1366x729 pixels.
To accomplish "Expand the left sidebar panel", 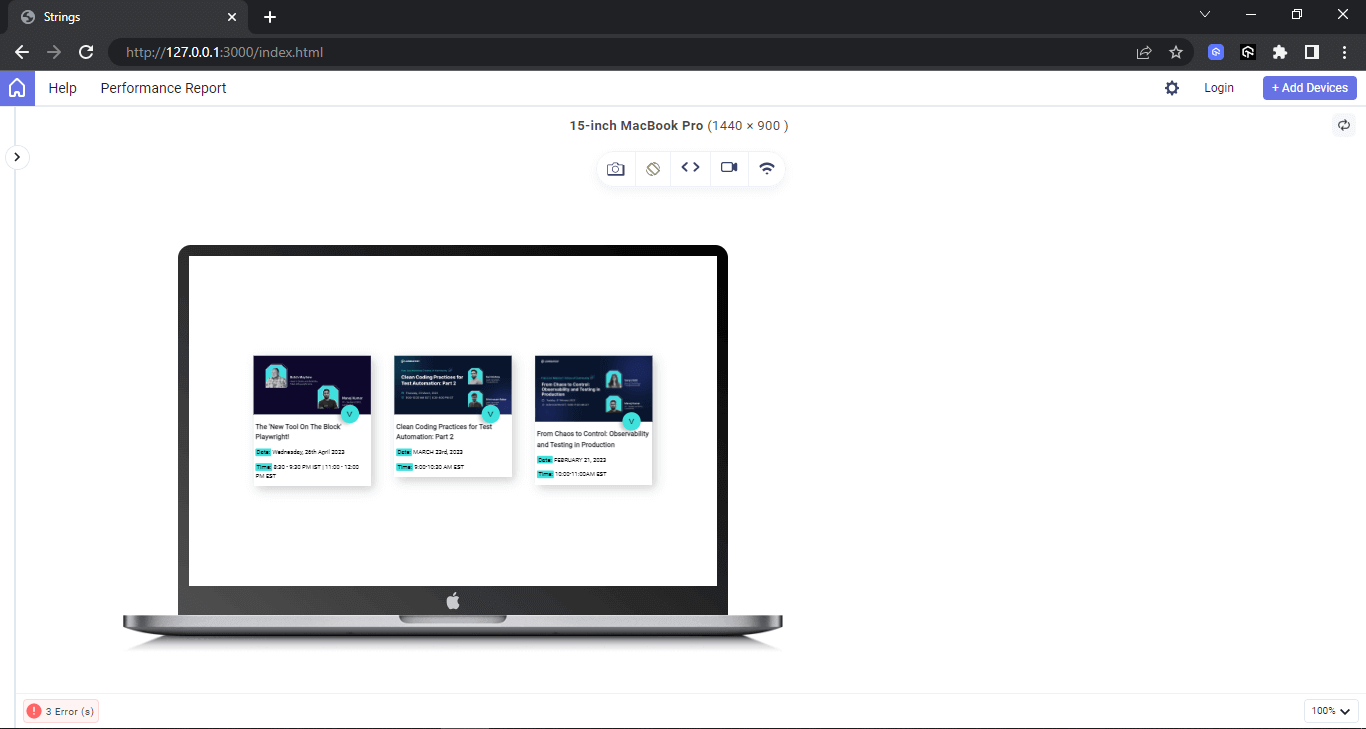I will 17,157.
